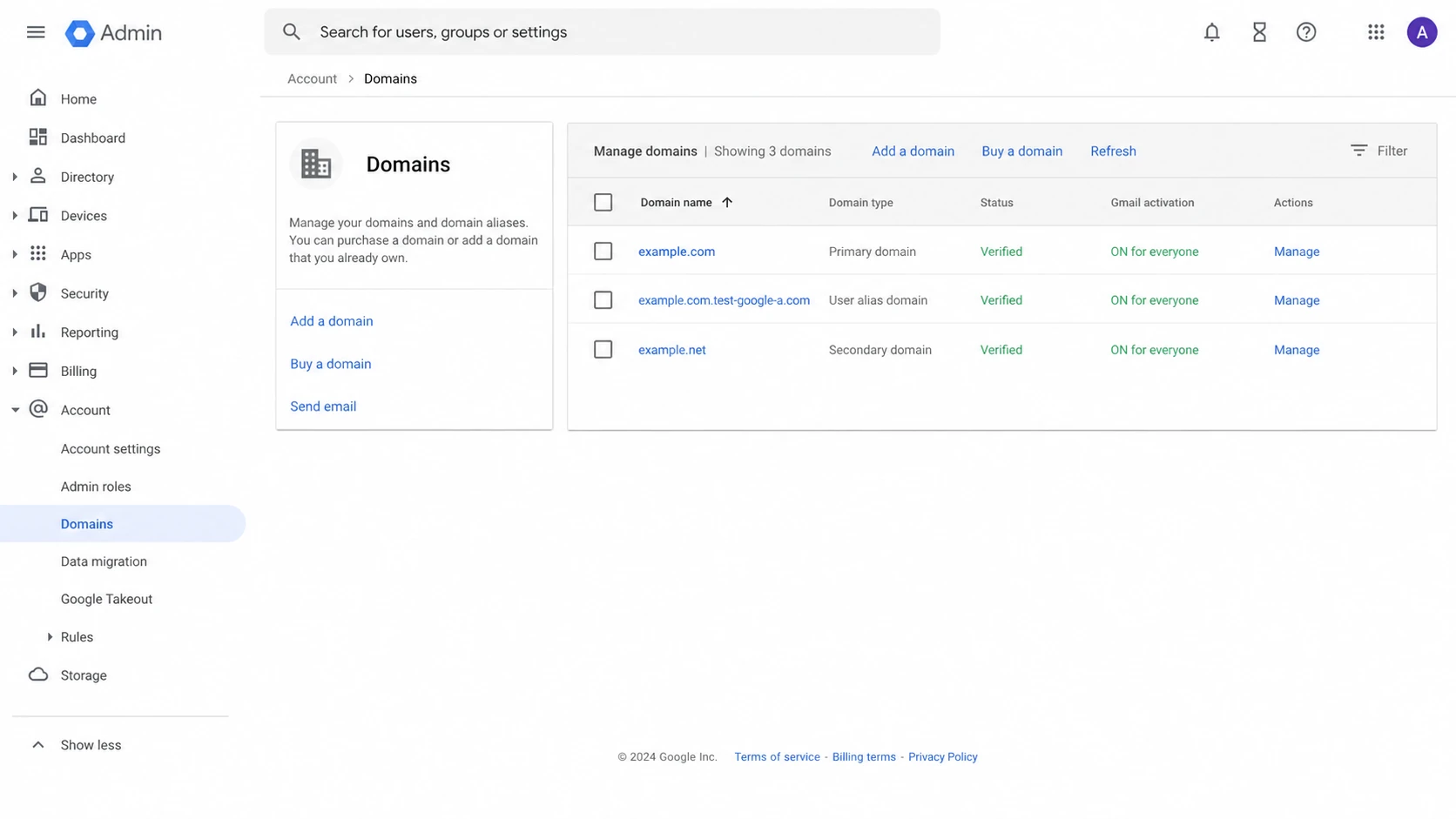Click the Google Admin logo
This screenshot has height=819, width=1456.
click(x=113, y=33)
